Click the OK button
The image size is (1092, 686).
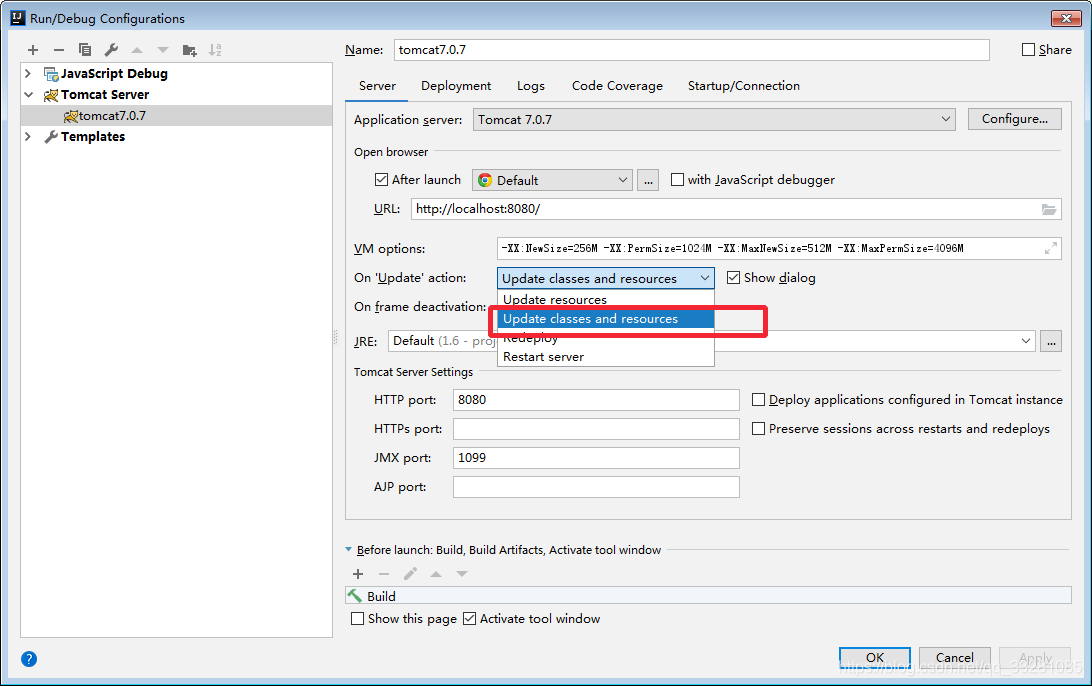pos(875,657)
